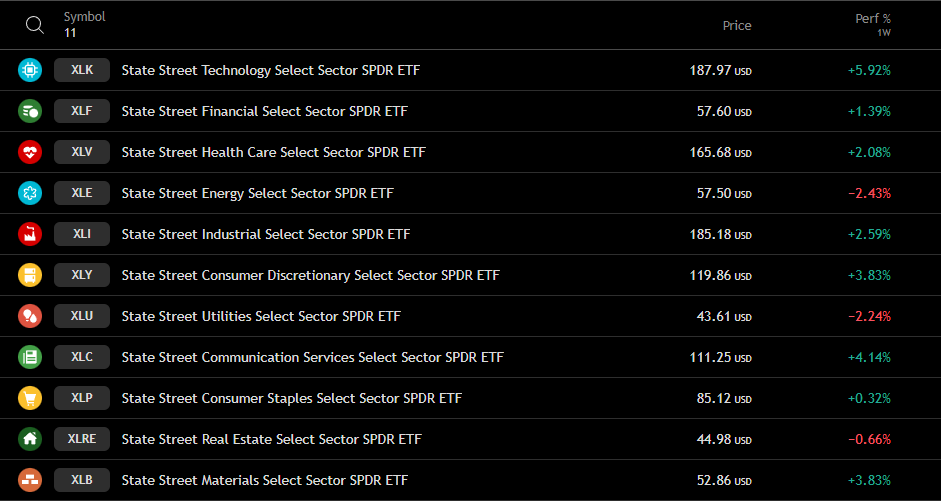The width and height of the screenshot is (941, 501).
Task: Click the XLU utilities icon
Action: [x=30, y=316]
